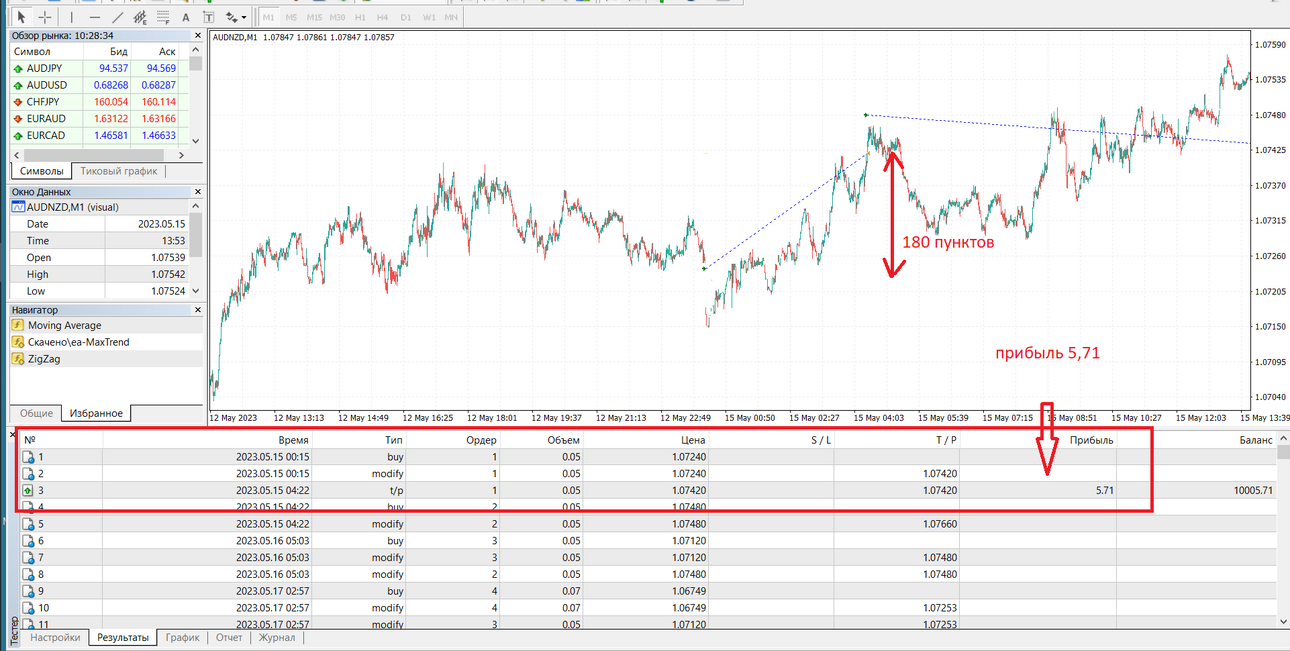
Task: Switch chart to H4 timeframe
Action: click(383, 17)
